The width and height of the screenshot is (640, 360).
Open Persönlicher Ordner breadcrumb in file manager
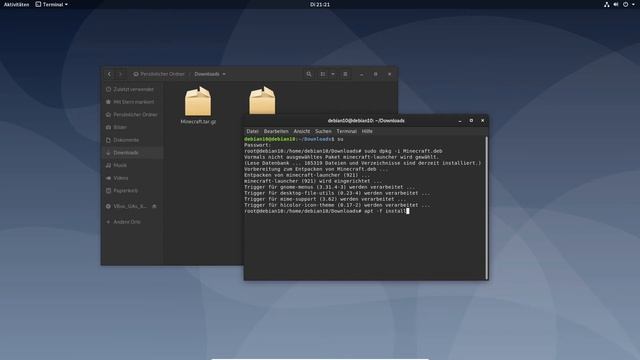click(159, 74)
